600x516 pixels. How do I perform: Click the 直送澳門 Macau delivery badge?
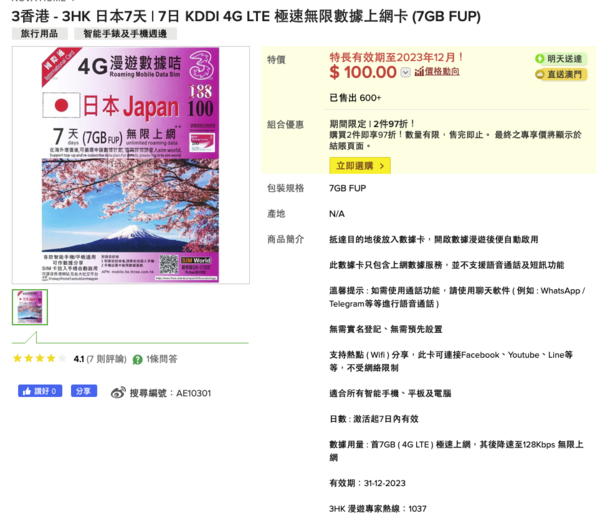(561, 74)
